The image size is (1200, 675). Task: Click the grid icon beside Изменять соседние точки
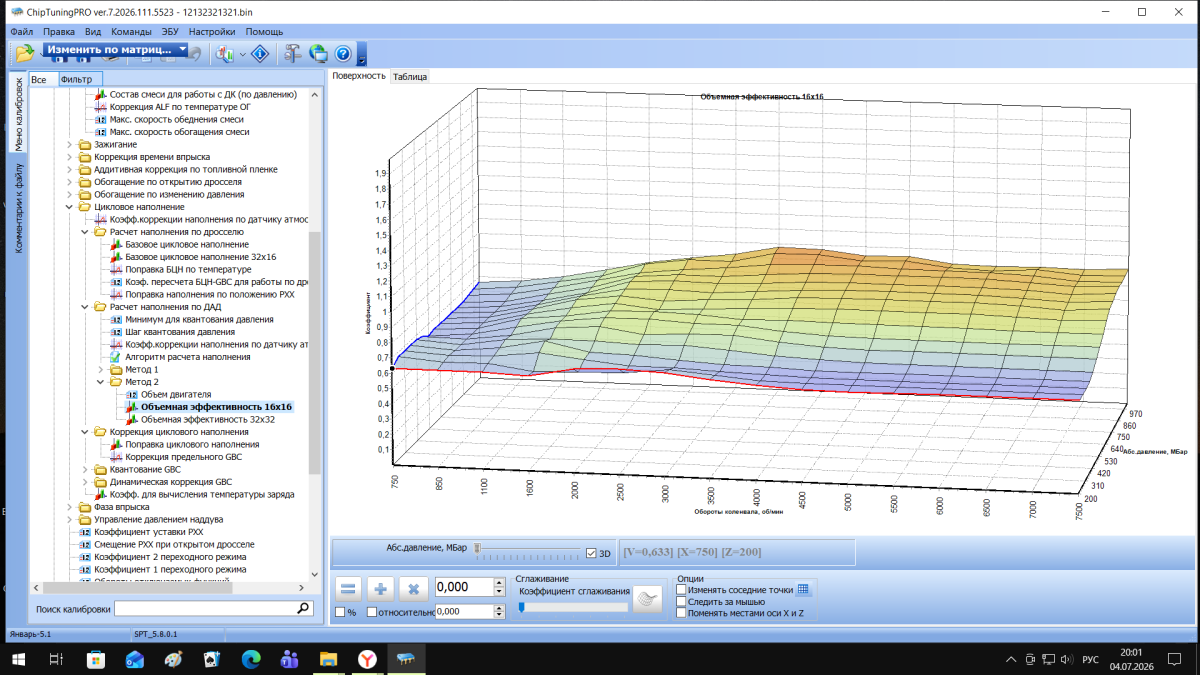(x=805, y=588)
